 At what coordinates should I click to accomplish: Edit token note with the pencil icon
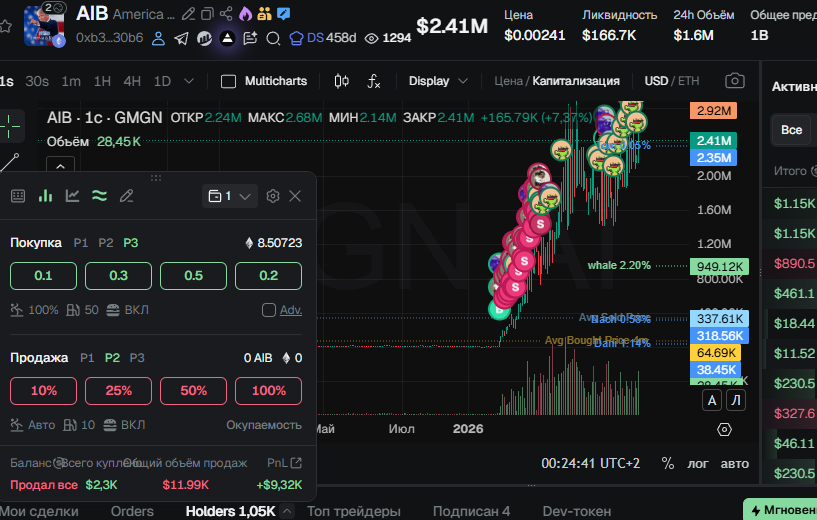pyautogui.click(x=188, y=14)
